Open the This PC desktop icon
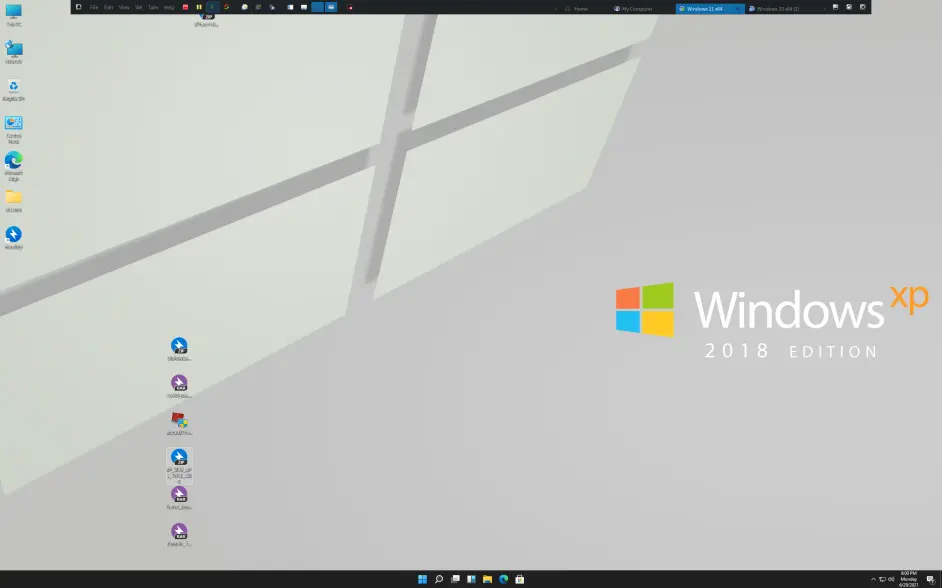The width and height of the screenshot is (942, 588). pyautogui.click(x=13, y=15)
